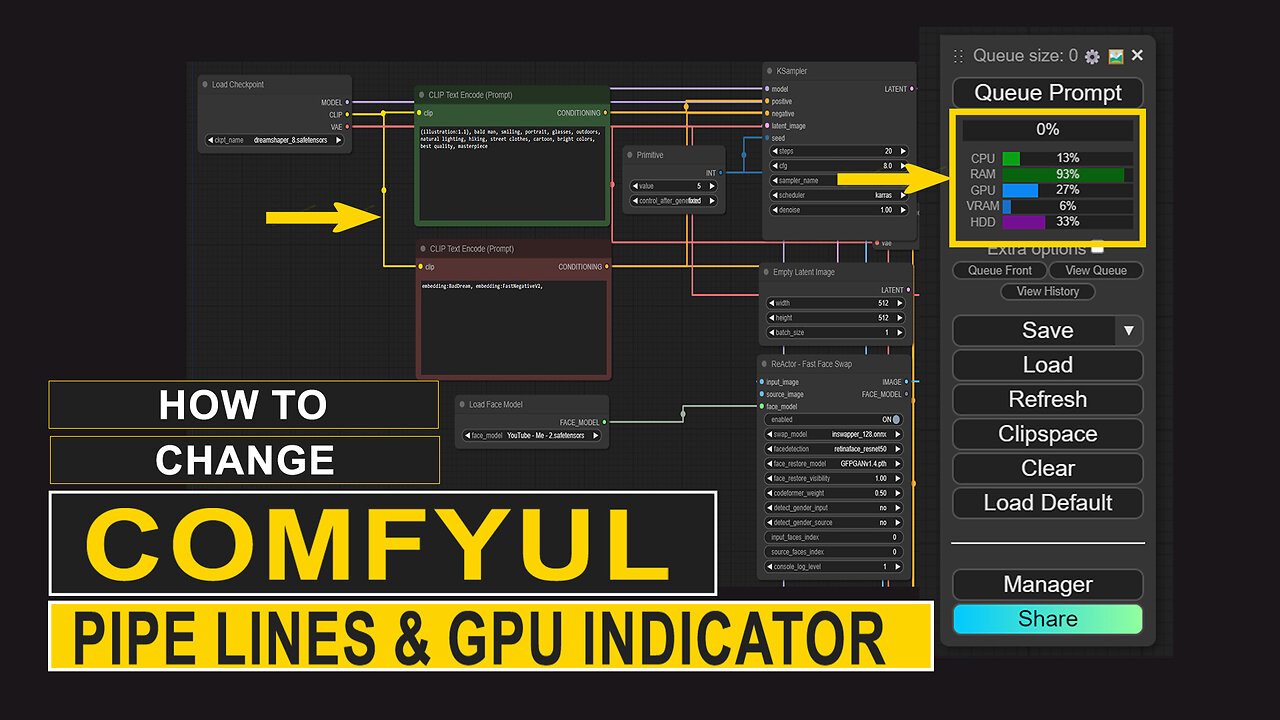1280x720 pixels.
Task: Close the queue menu panel
Action: coord(1137,56)
